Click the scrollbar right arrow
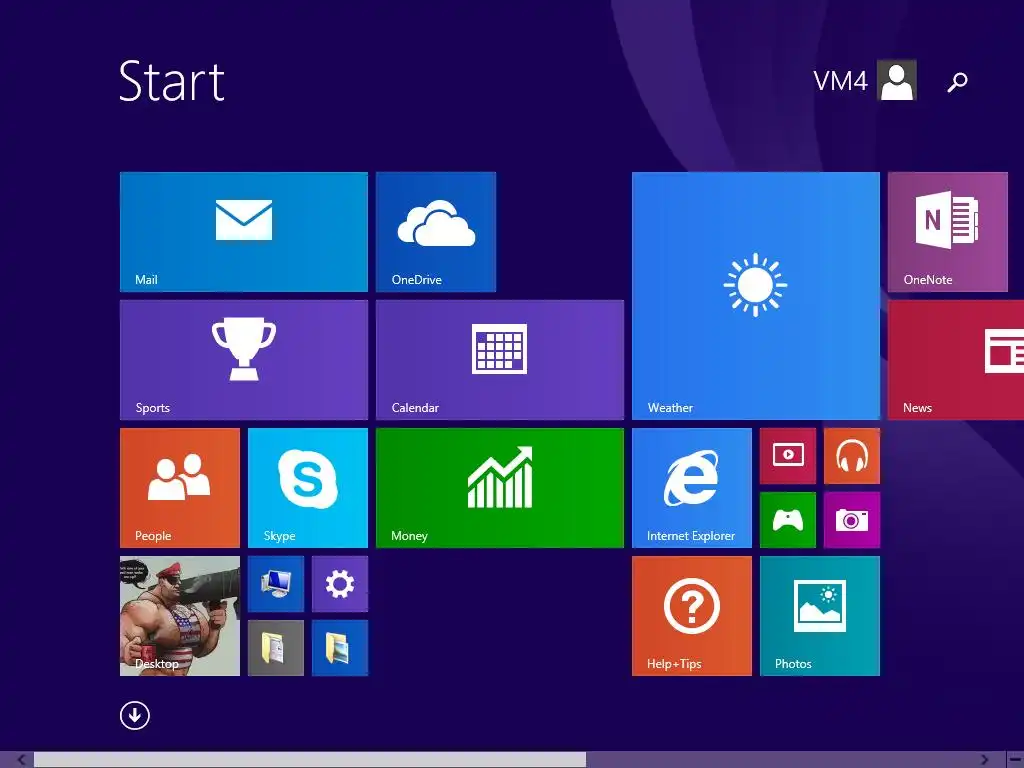1024x768 pixels. 985,760
